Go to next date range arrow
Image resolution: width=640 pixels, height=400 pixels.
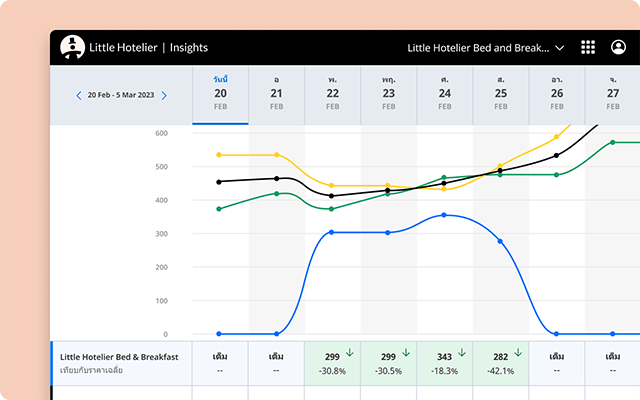coord(164,96)
